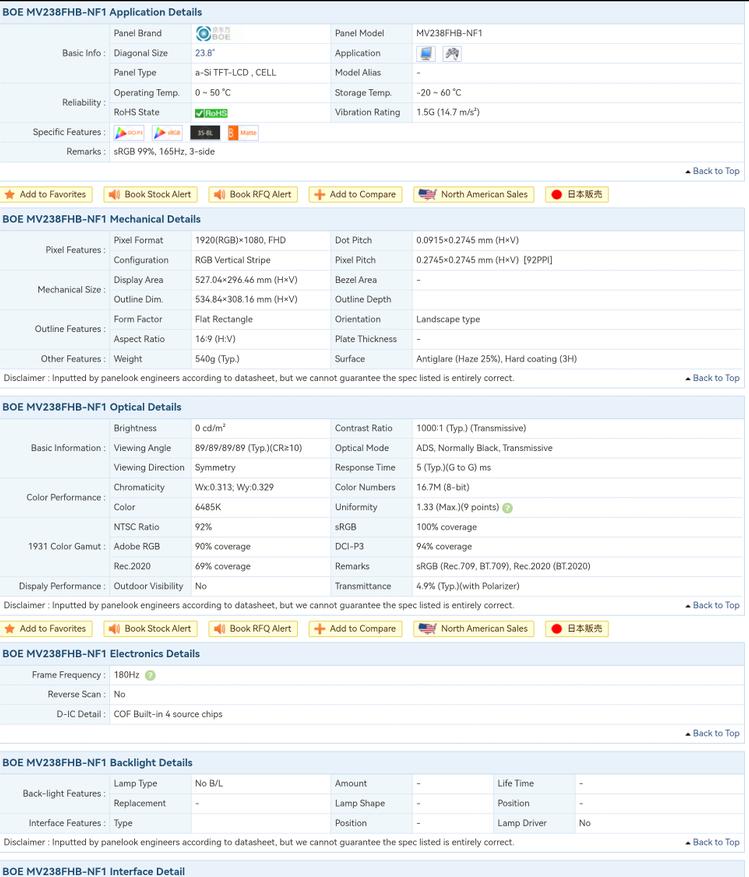Click Book Stock Alert above Mechanical Details
749x877 pixels.
pyautogui.click(x=150, y=195)
